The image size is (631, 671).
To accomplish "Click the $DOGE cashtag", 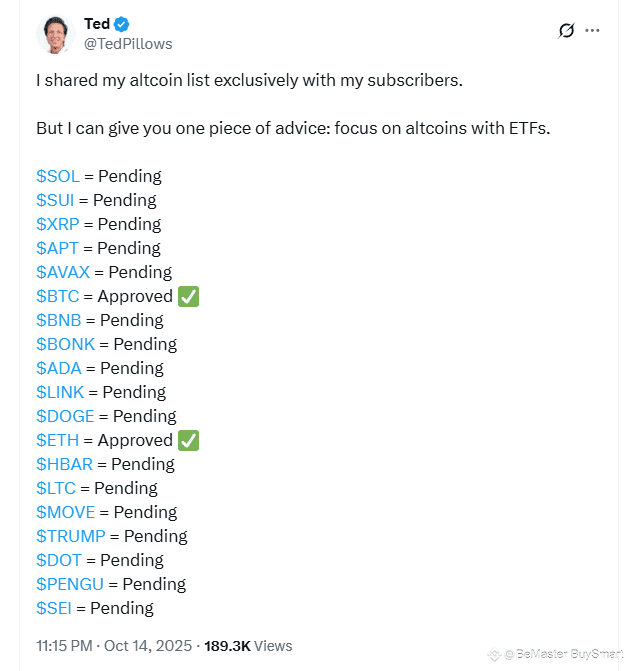I will coord(65,416).
